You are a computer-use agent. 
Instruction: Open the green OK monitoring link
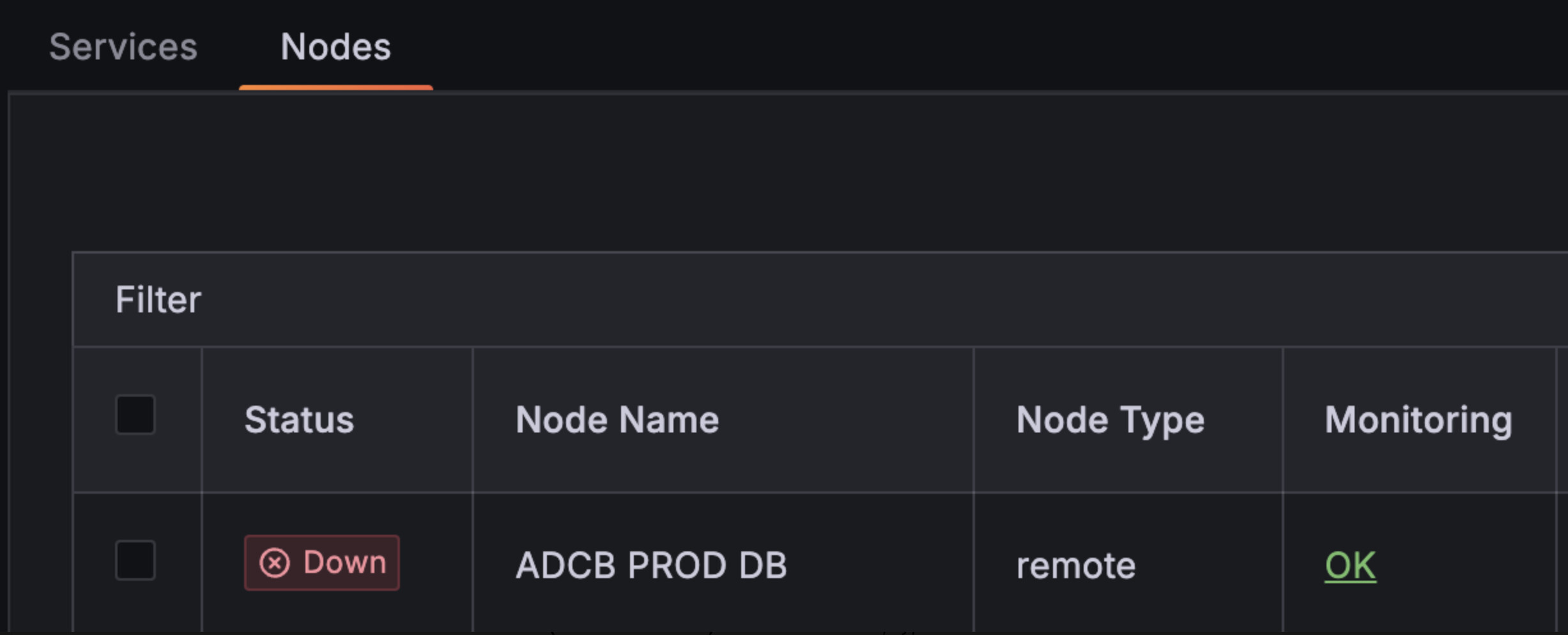(1349, 565)
